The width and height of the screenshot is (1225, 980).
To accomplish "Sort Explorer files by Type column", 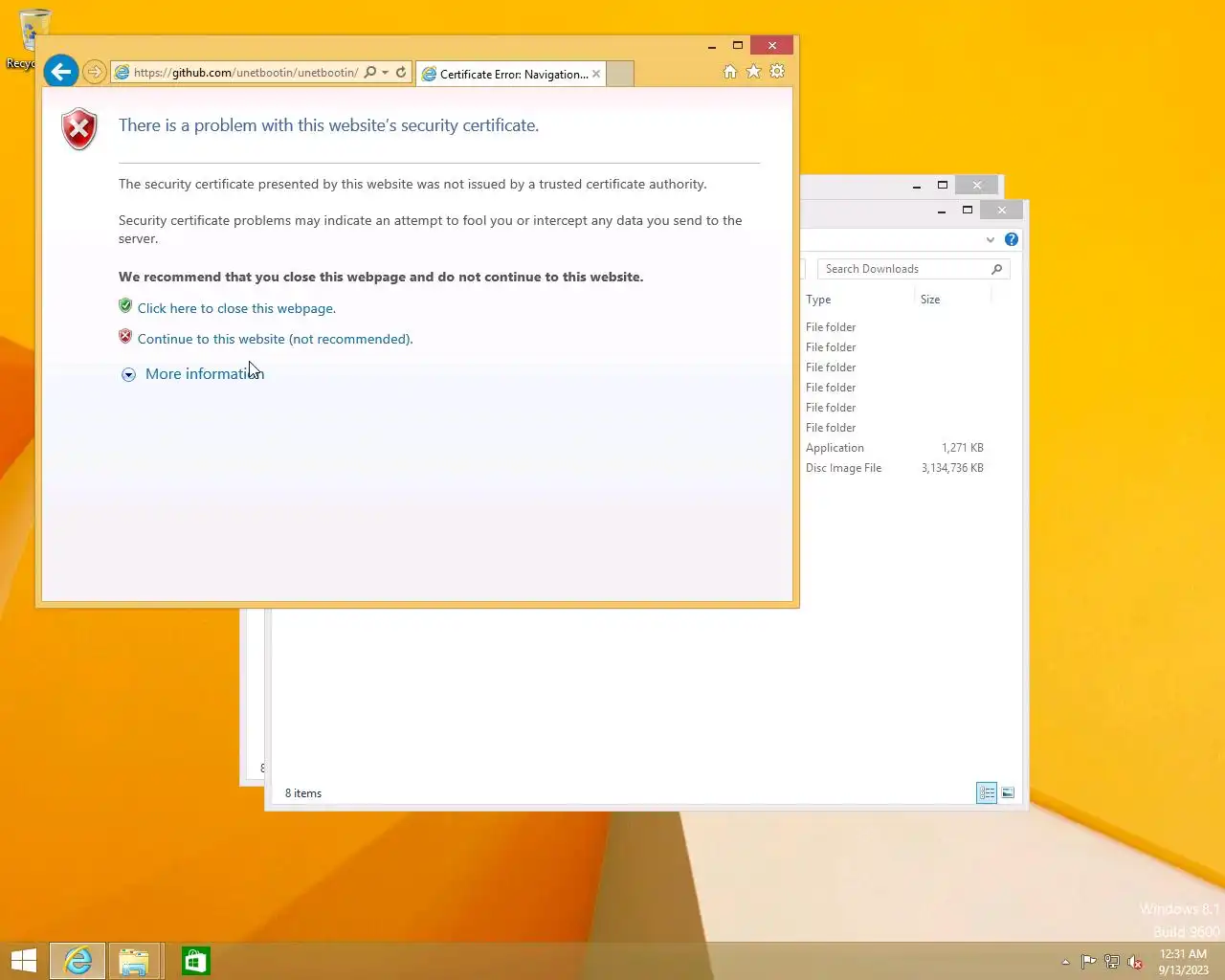I will [x=858, y=300].
